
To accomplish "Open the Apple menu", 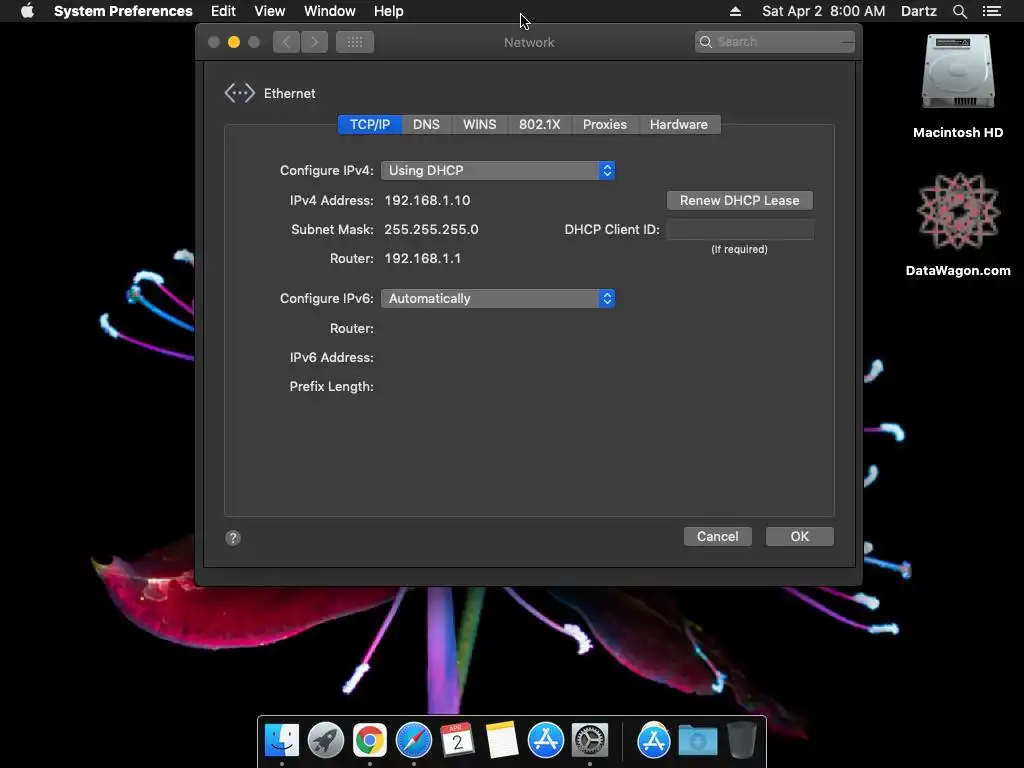I will (x=27, y=11).
